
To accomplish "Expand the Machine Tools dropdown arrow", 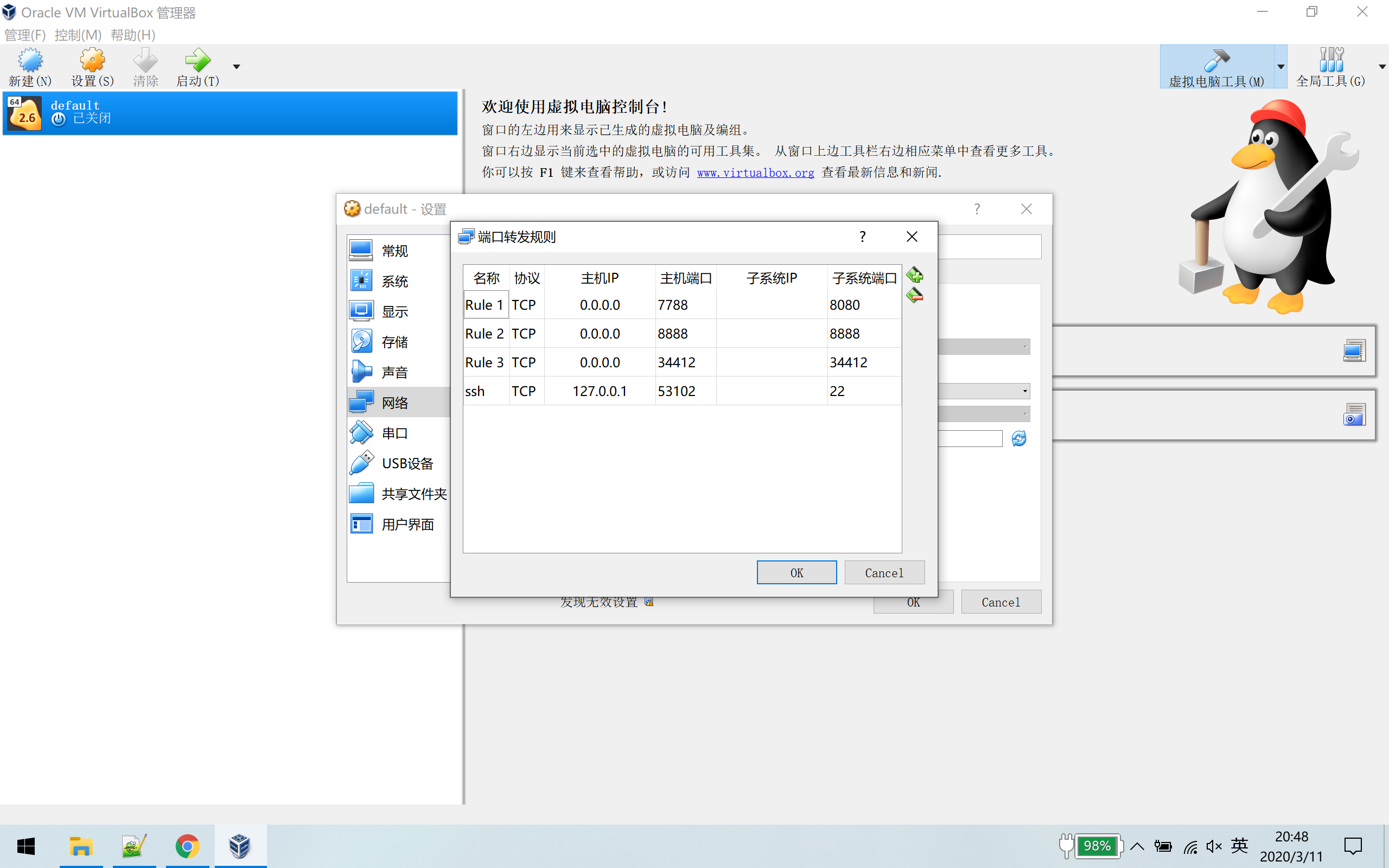I will click(1280, 67).
